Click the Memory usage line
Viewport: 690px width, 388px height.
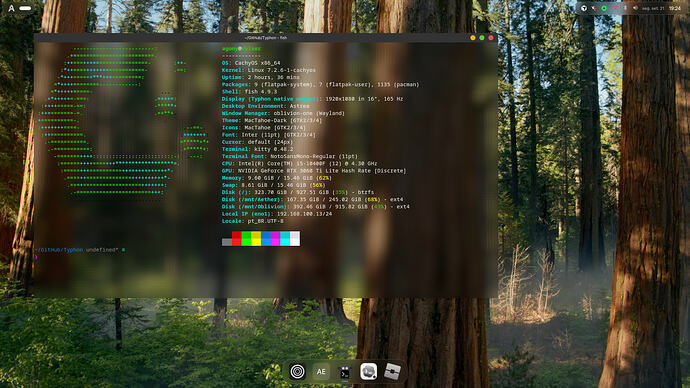276,178
